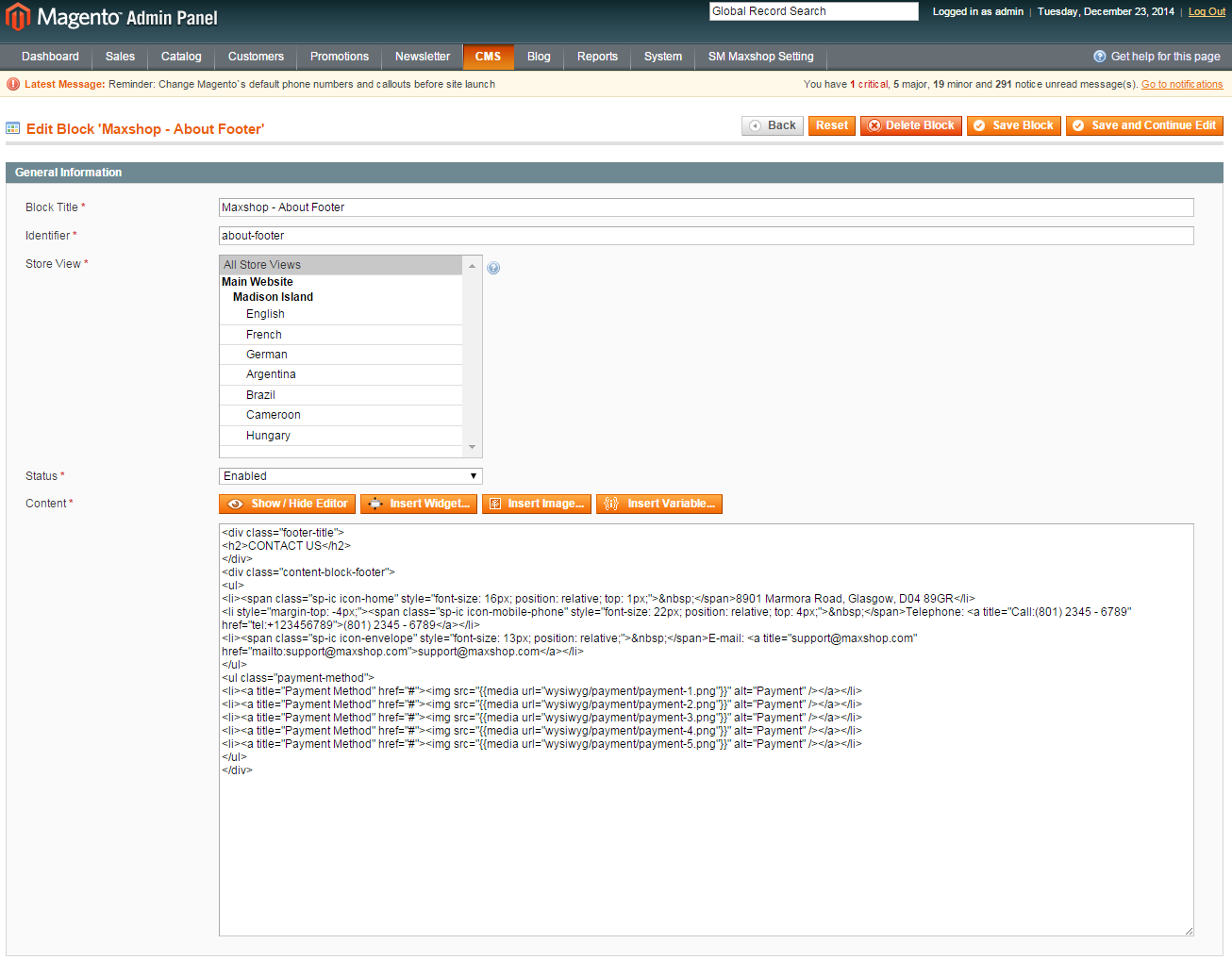Image resolution: width=1232 pixels, height=960 pixels.
Task: Select the French store view
Action: click(x=341, y=335)
